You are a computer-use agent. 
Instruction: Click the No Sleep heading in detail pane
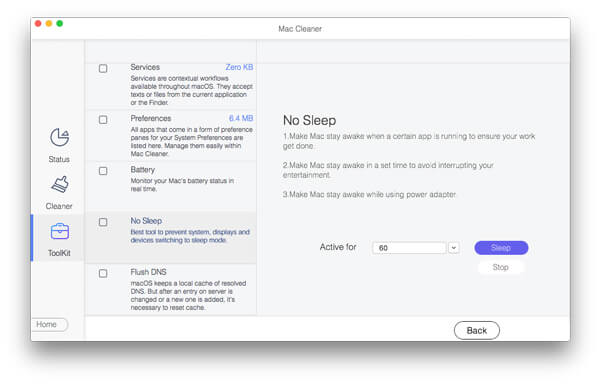click(x=310, y=120)
